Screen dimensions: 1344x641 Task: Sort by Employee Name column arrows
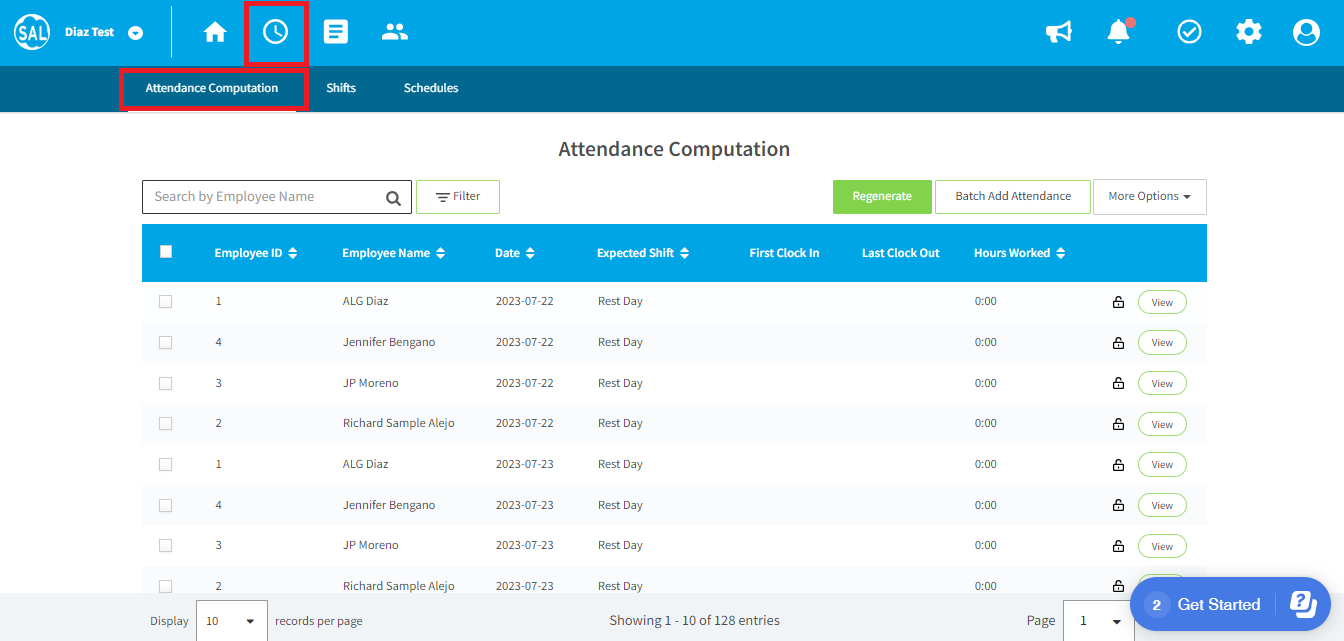(440, 253)
